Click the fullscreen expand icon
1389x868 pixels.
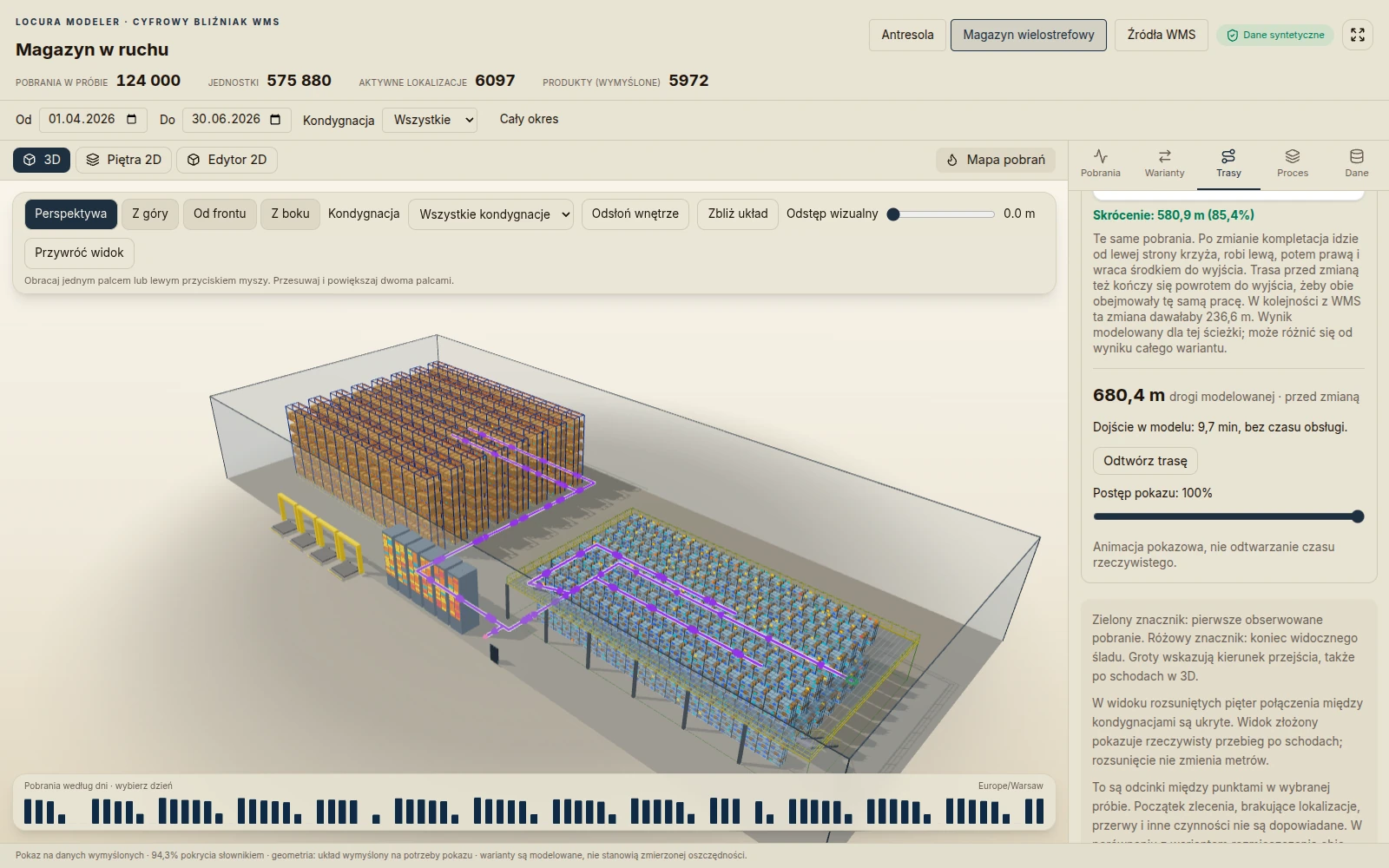click(x=1358, y=35)
